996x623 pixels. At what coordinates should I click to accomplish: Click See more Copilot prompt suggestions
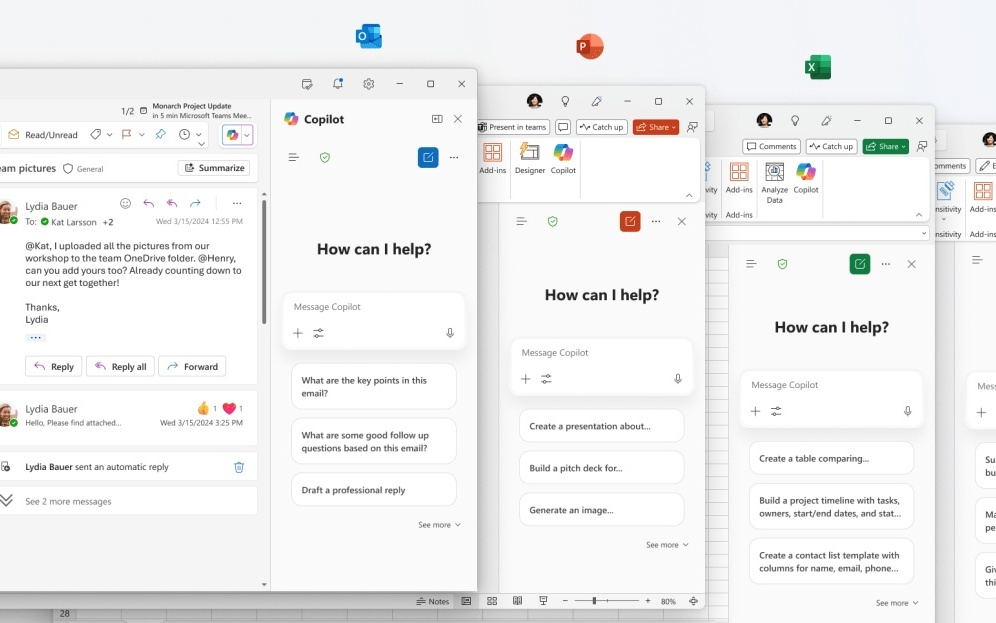tap(438, 524)
